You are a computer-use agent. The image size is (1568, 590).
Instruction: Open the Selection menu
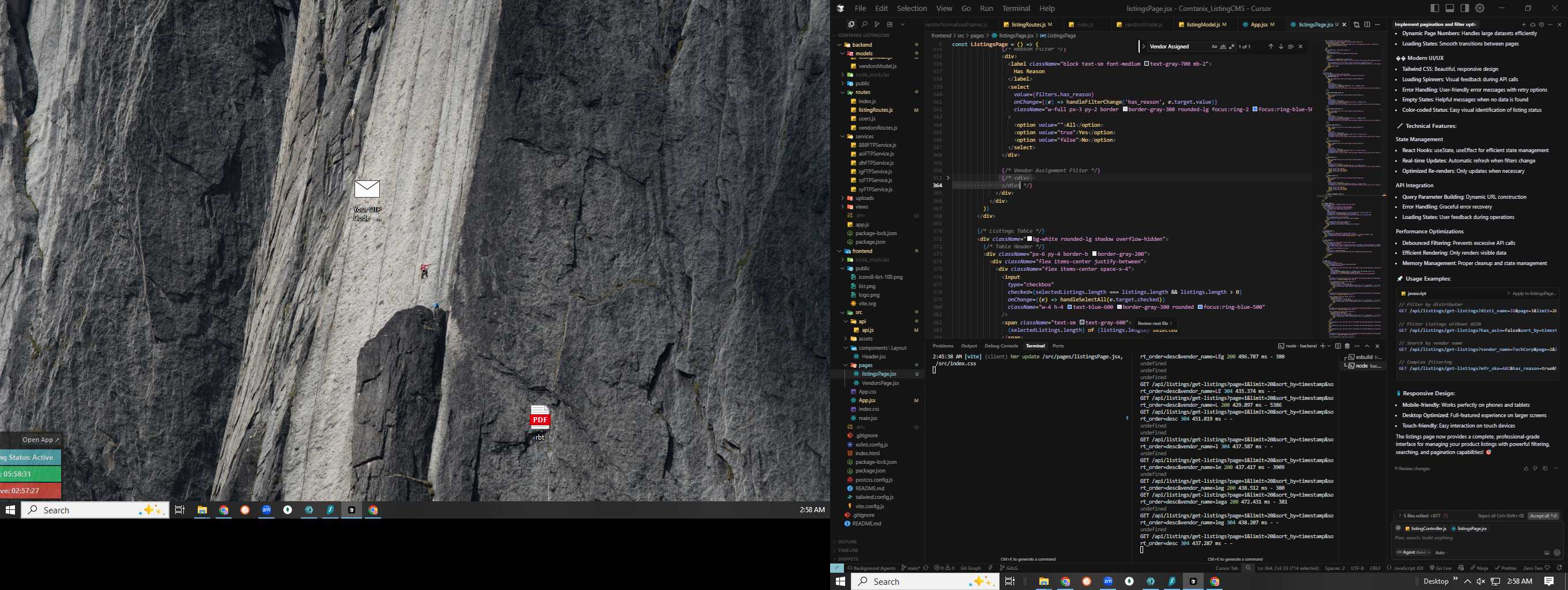(x=912, y=8)
